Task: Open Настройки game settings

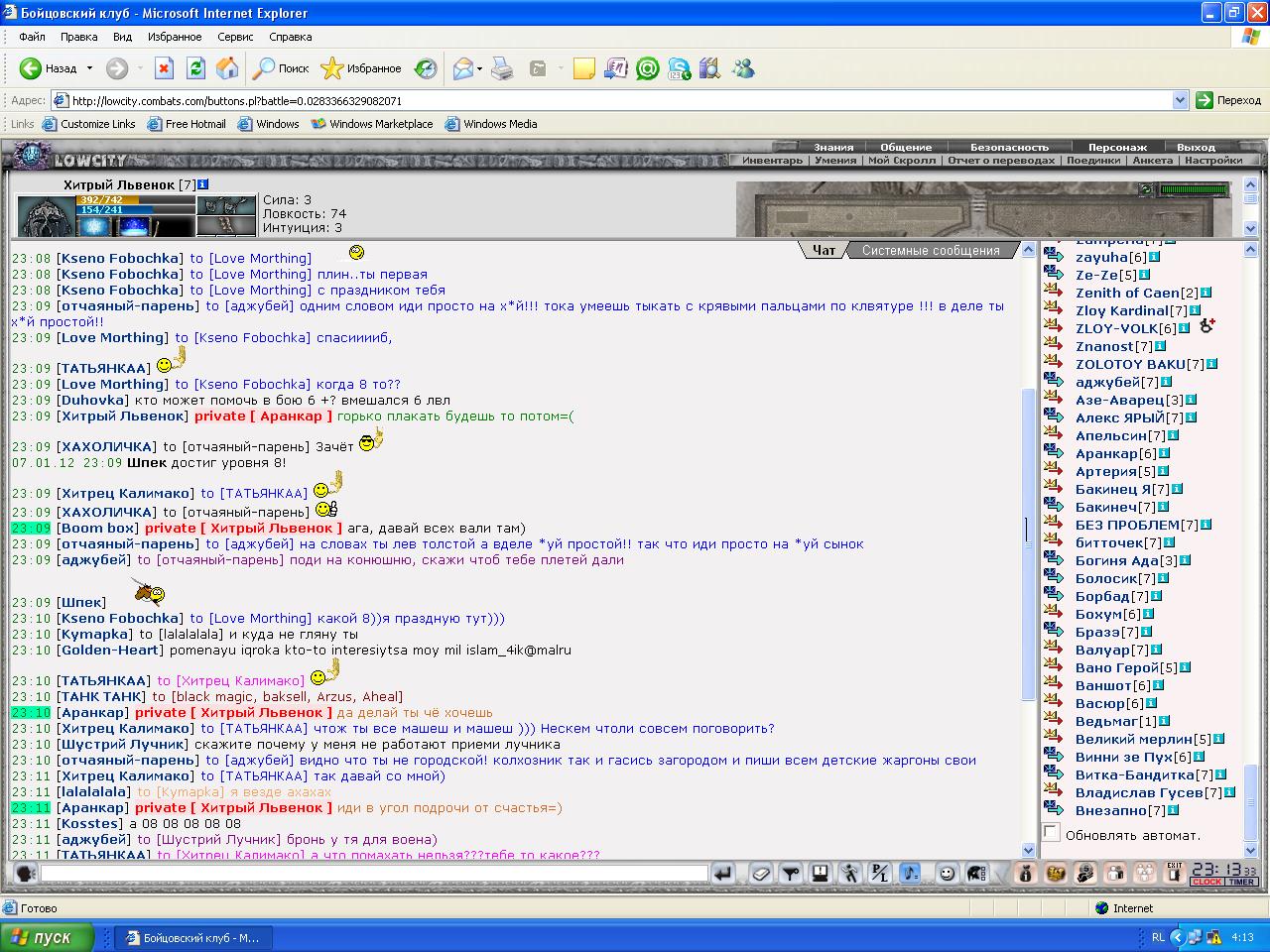Action: 1213,160
